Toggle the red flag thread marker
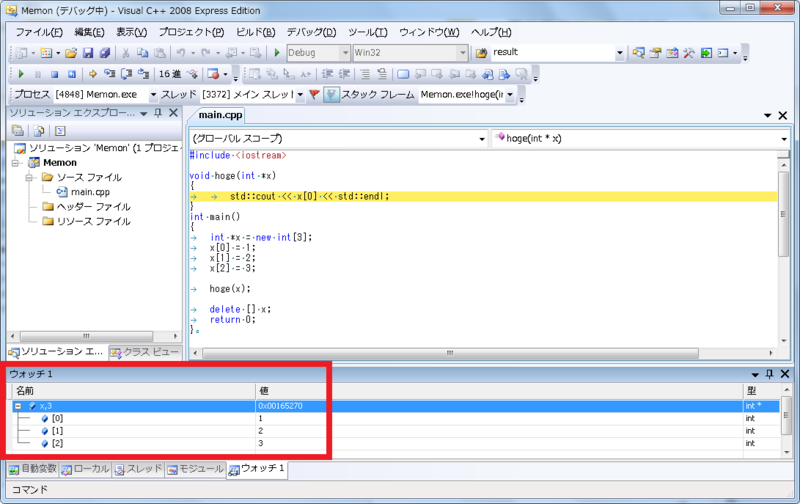The width and height of the screenshot is (800, 504). point(314,95)
